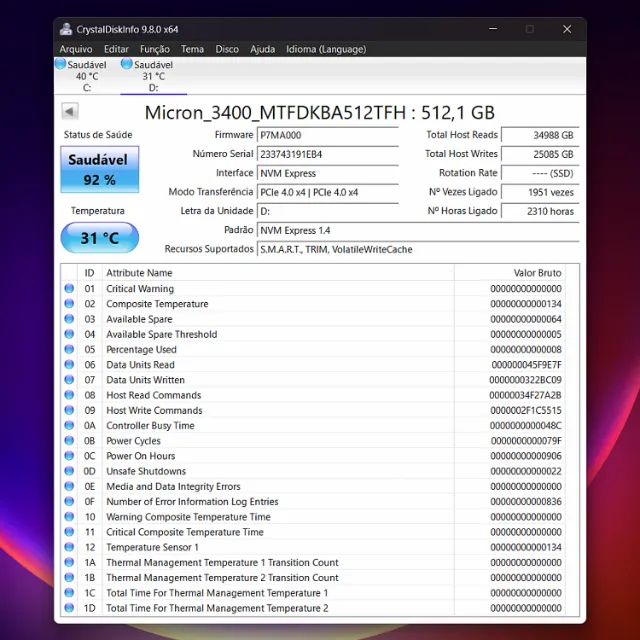Image resolution: width=640 pixels, height=640 pixels.
Task: Click the status orb of Composite Temperature row
Action: click(69, 303)
